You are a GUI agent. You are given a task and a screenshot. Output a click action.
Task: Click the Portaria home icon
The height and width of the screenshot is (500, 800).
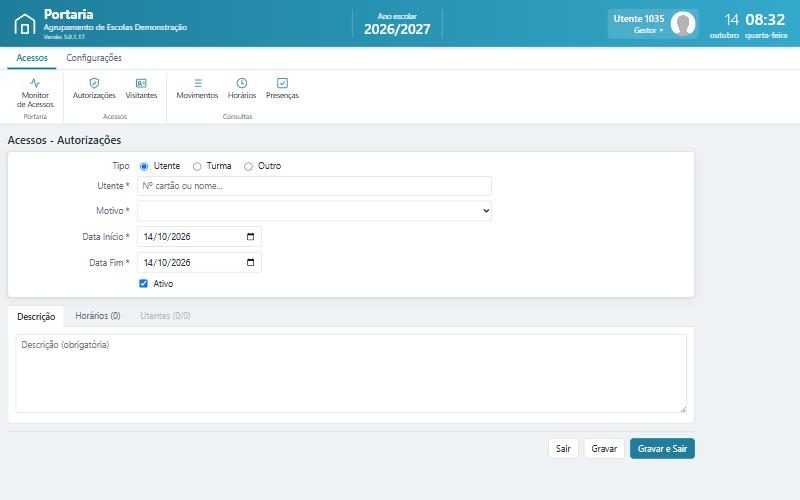[24, 24]
